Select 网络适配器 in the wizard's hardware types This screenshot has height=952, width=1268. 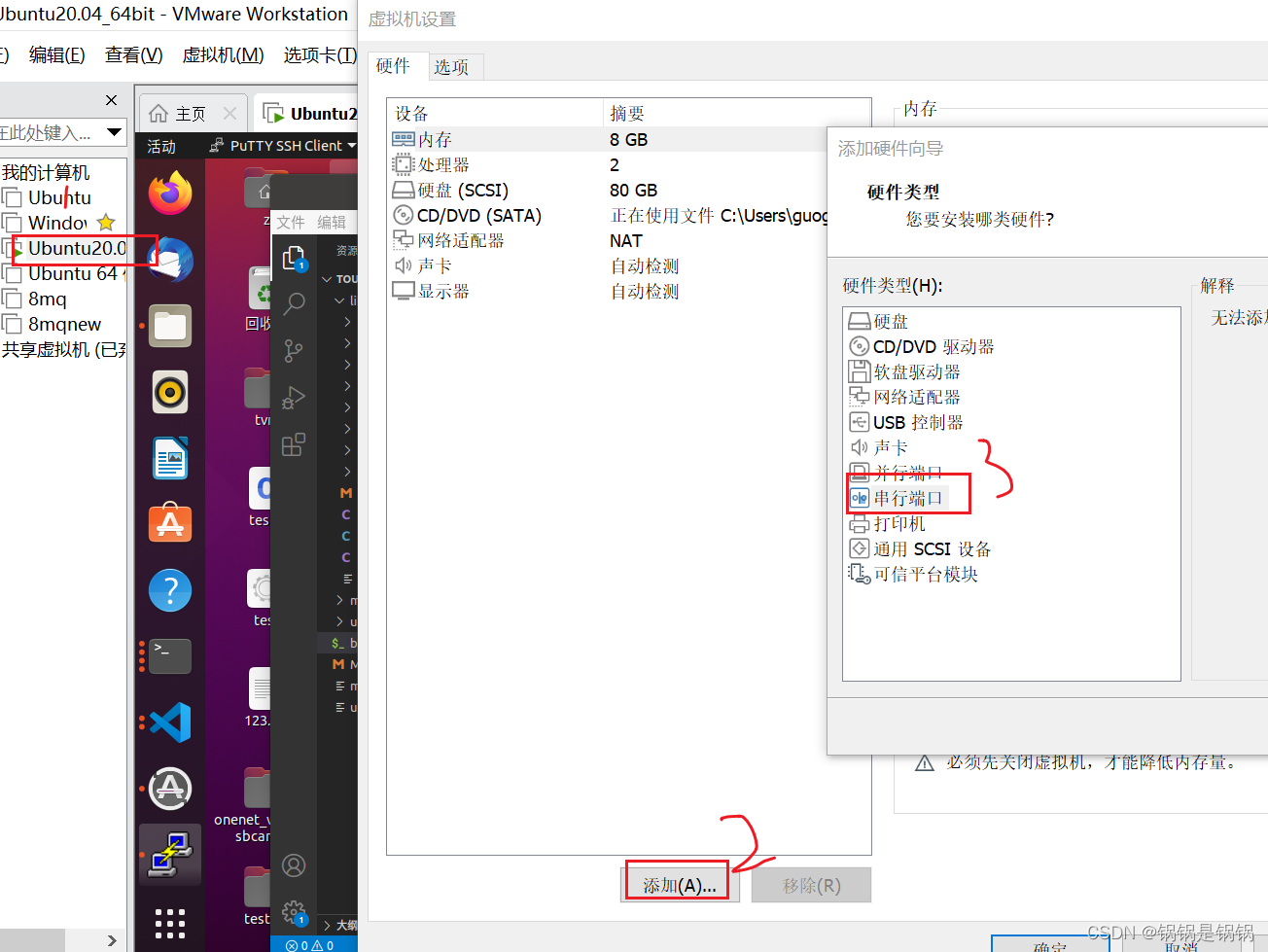tap(905, 397)
